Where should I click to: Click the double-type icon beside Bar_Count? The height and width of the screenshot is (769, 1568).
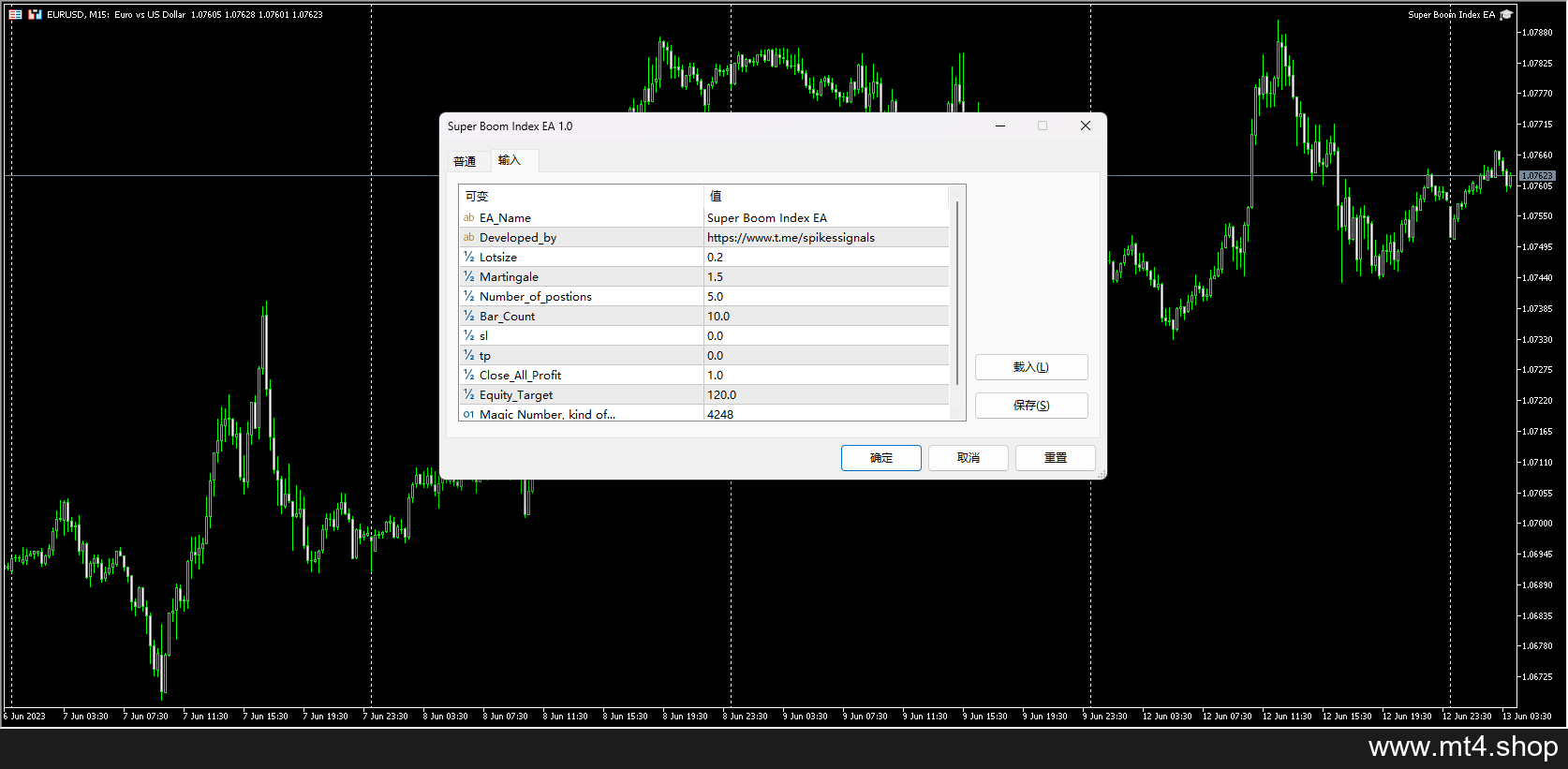(468, 317)
